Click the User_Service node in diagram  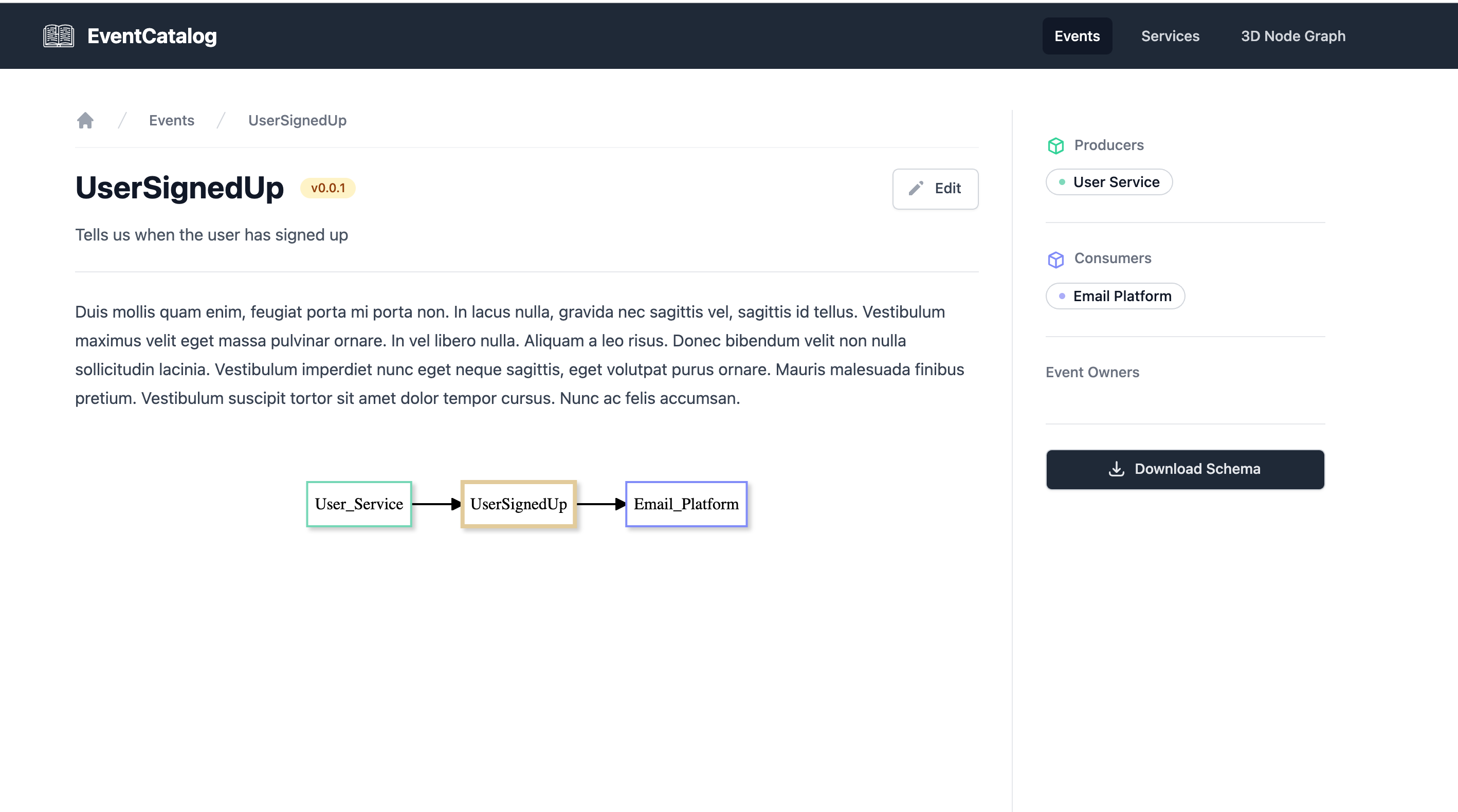coord(358,504)
